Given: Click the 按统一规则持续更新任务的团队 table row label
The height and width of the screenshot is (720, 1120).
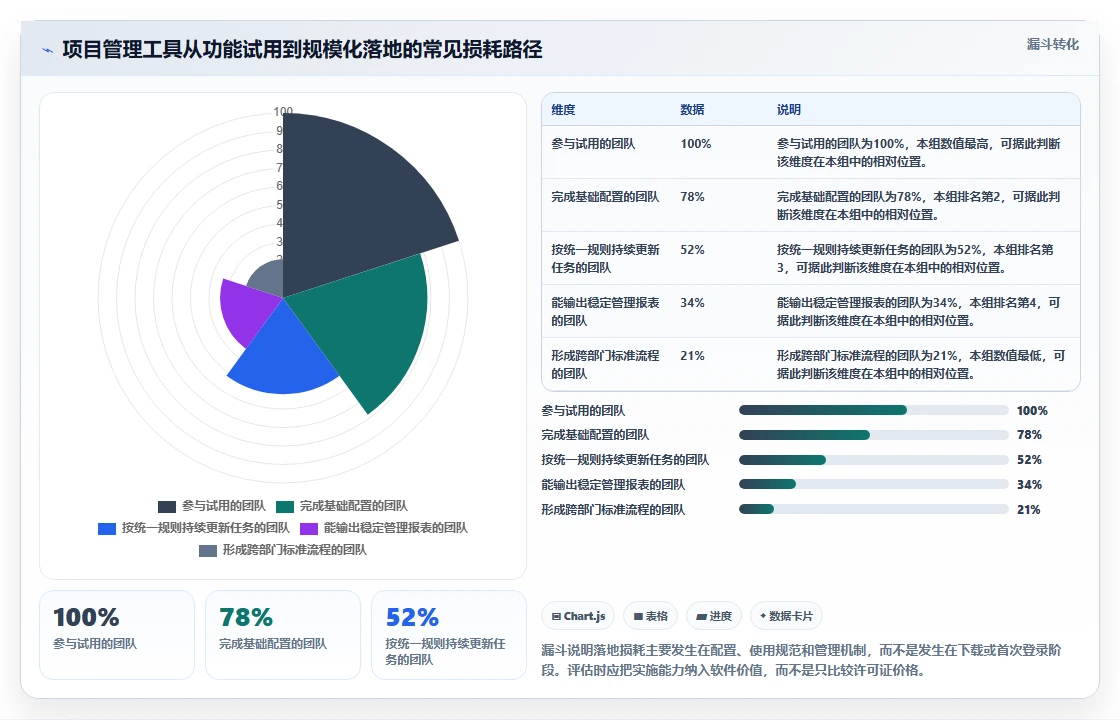Looking at the screenshot, I should (605, 259).
